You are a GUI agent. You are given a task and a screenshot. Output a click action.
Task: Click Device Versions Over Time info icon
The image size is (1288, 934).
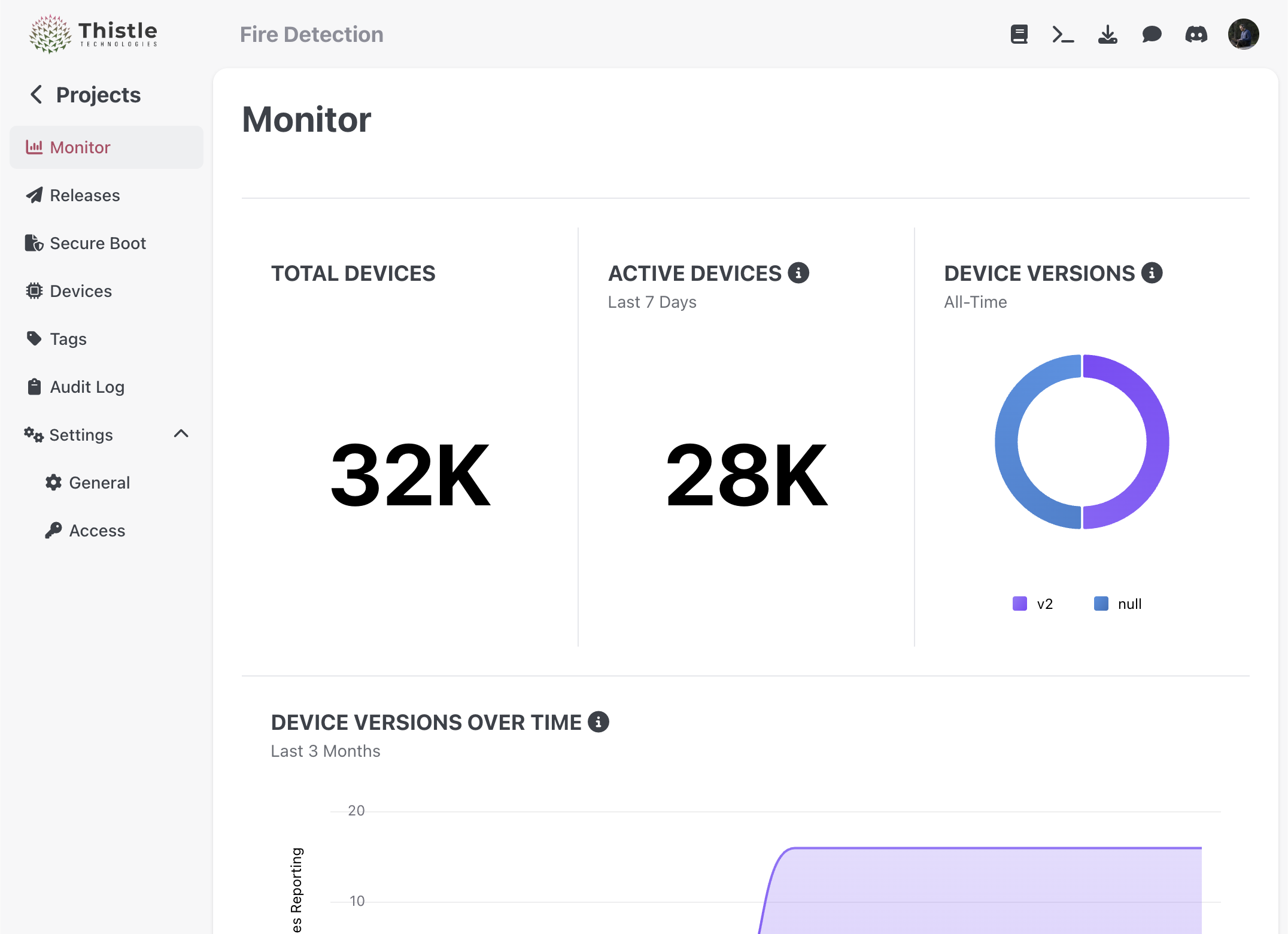click(598, 722)
